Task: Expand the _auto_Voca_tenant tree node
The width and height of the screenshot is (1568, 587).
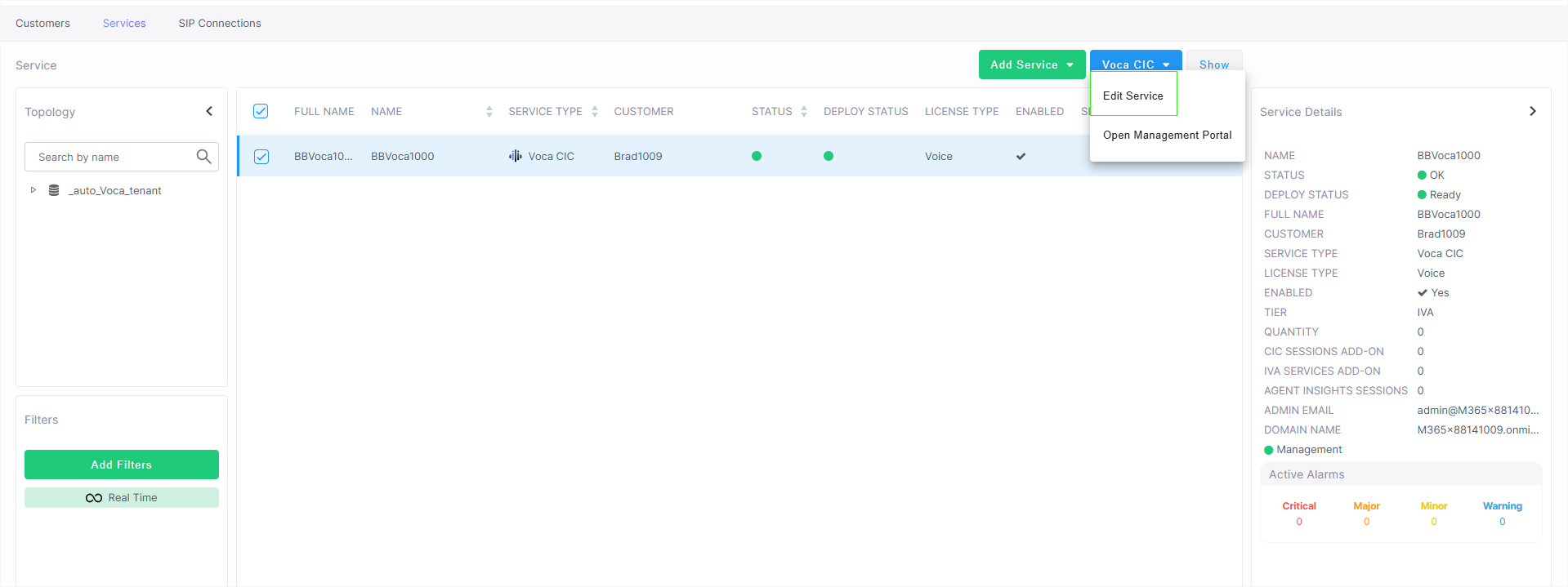Action: [34, 190]
